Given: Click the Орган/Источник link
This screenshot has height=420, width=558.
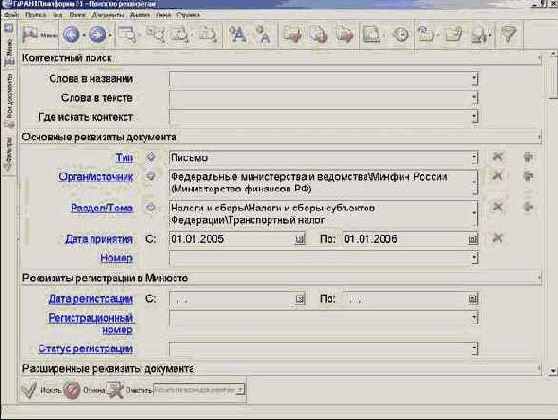Looking at the screenshot, I should point(96,177).
